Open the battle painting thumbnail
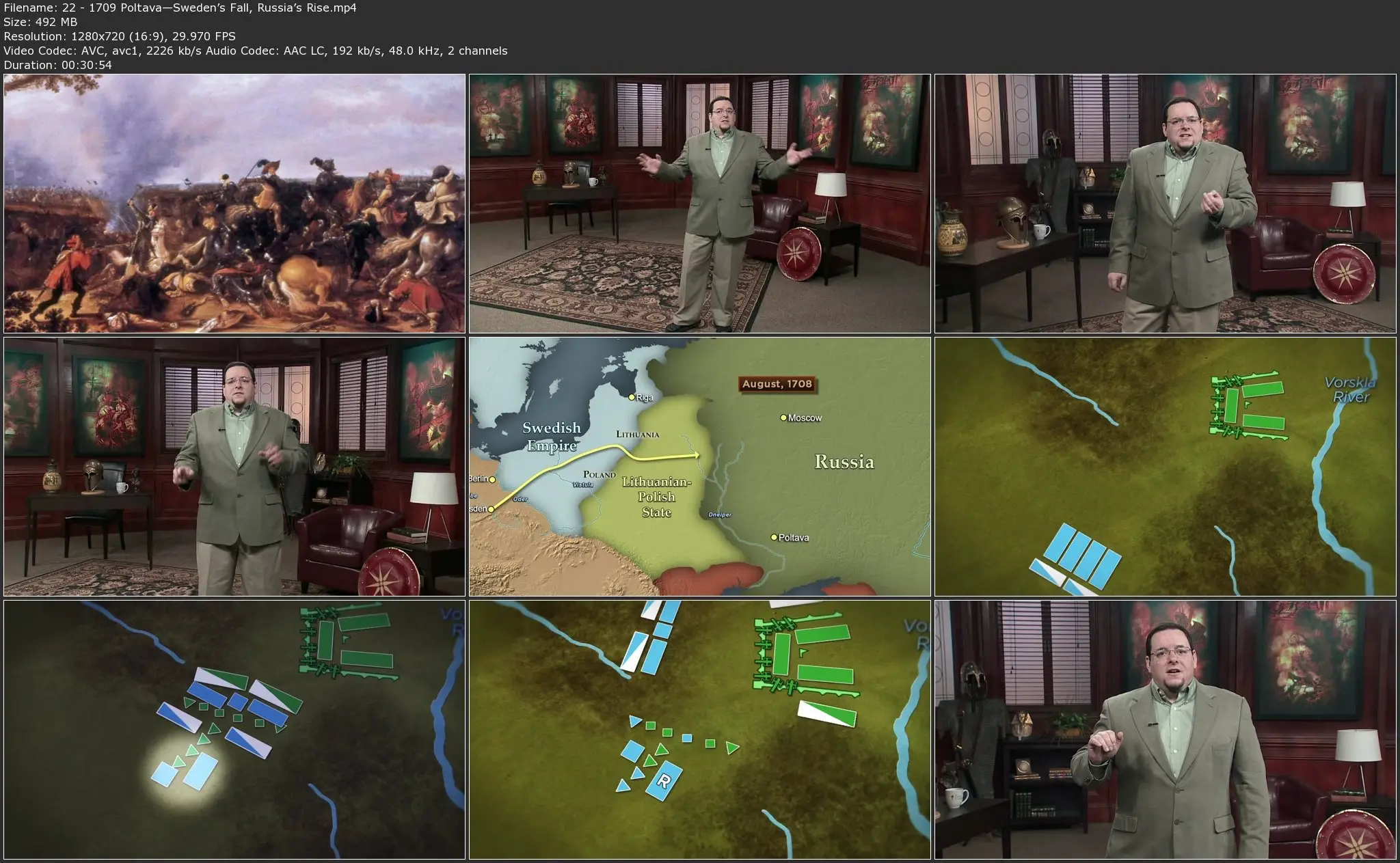 click(x=234, y=204)
